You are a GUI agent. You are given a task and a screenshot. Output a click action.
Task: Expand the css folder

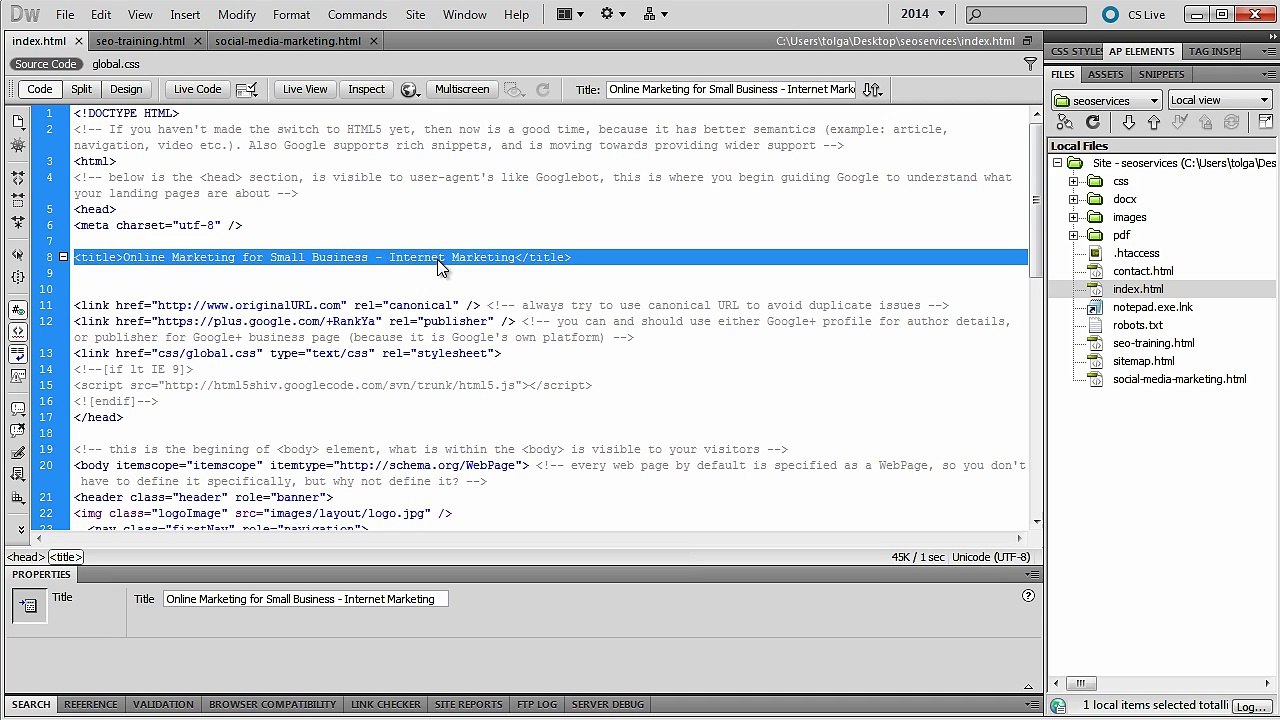(x=1074, y=182)
